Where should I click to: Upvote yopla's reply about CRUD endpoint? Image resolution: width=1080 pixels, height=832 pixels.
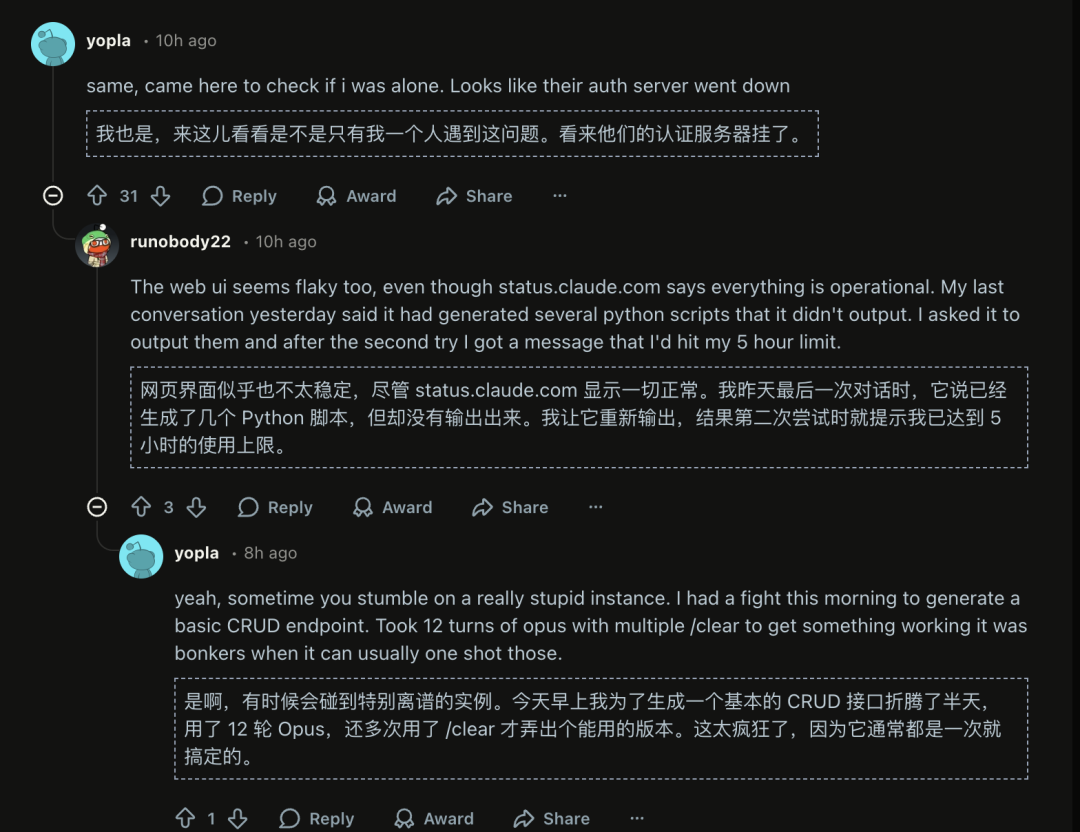click(x=185, y=818)
